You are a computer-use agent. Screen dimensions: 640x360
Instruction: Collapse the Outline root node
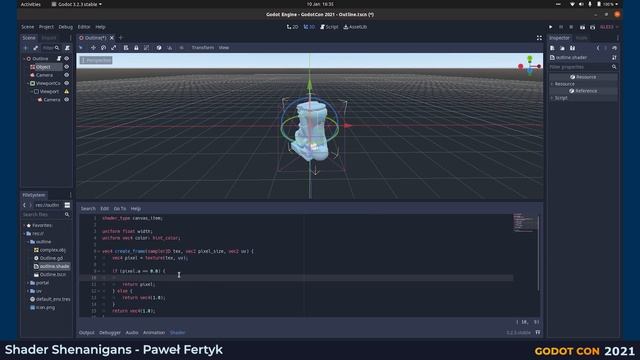pos(24,59)
